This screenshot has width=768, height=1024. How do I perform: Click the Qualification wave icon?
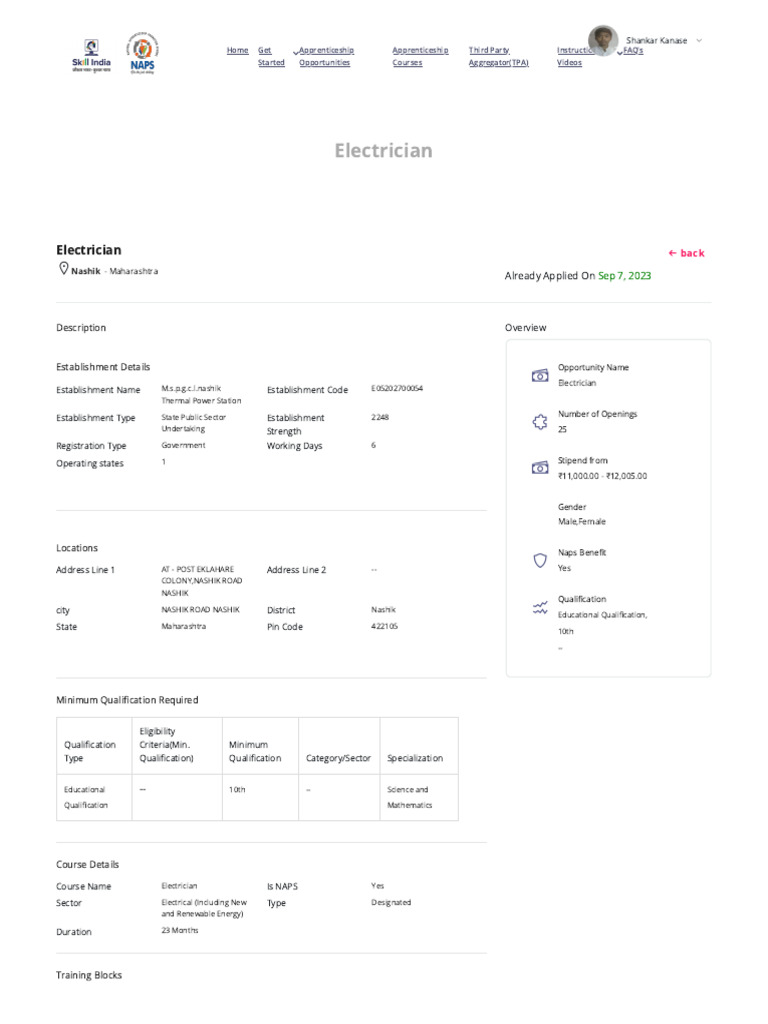(540, 607)
